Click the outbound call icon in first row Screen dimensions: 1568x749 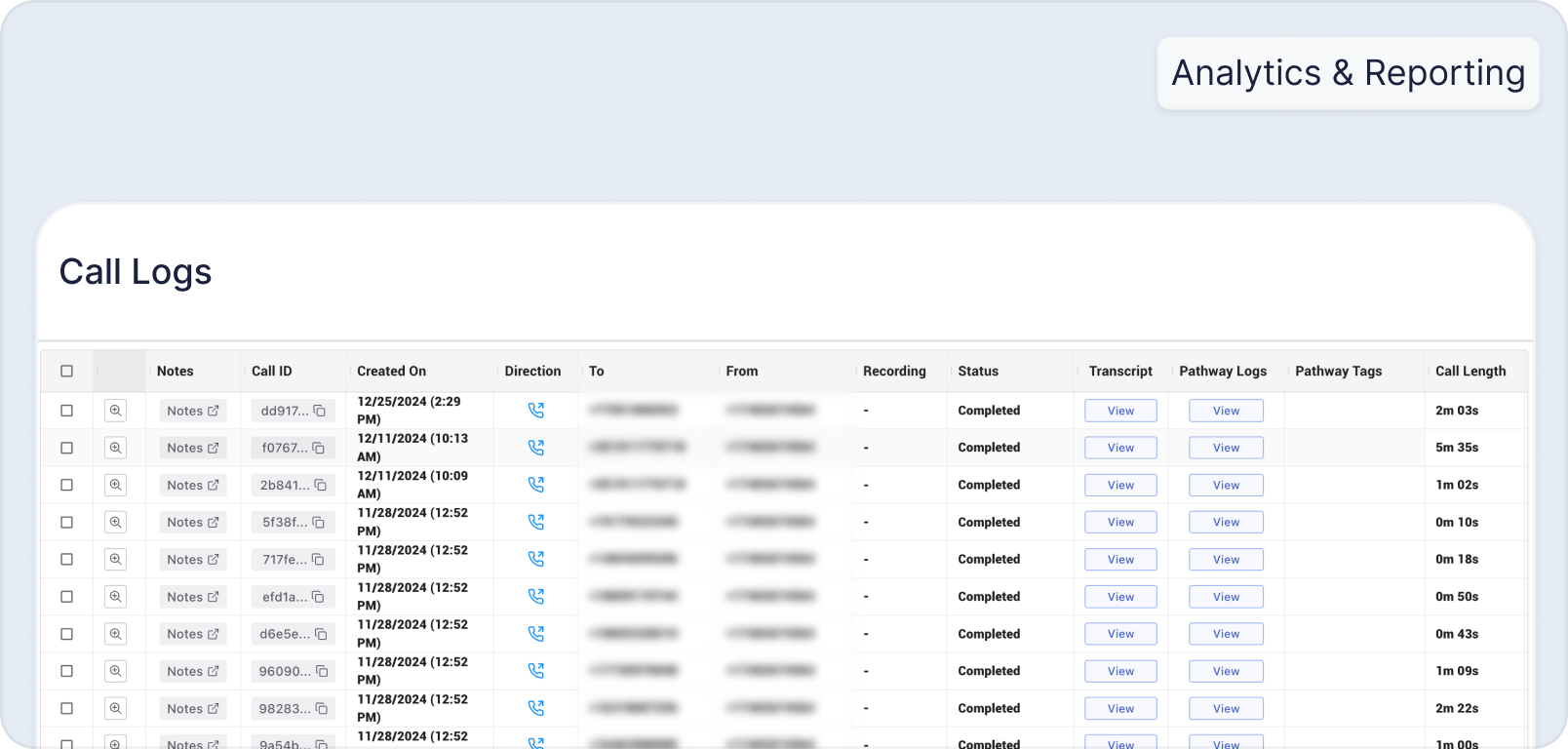pos(535,411)
